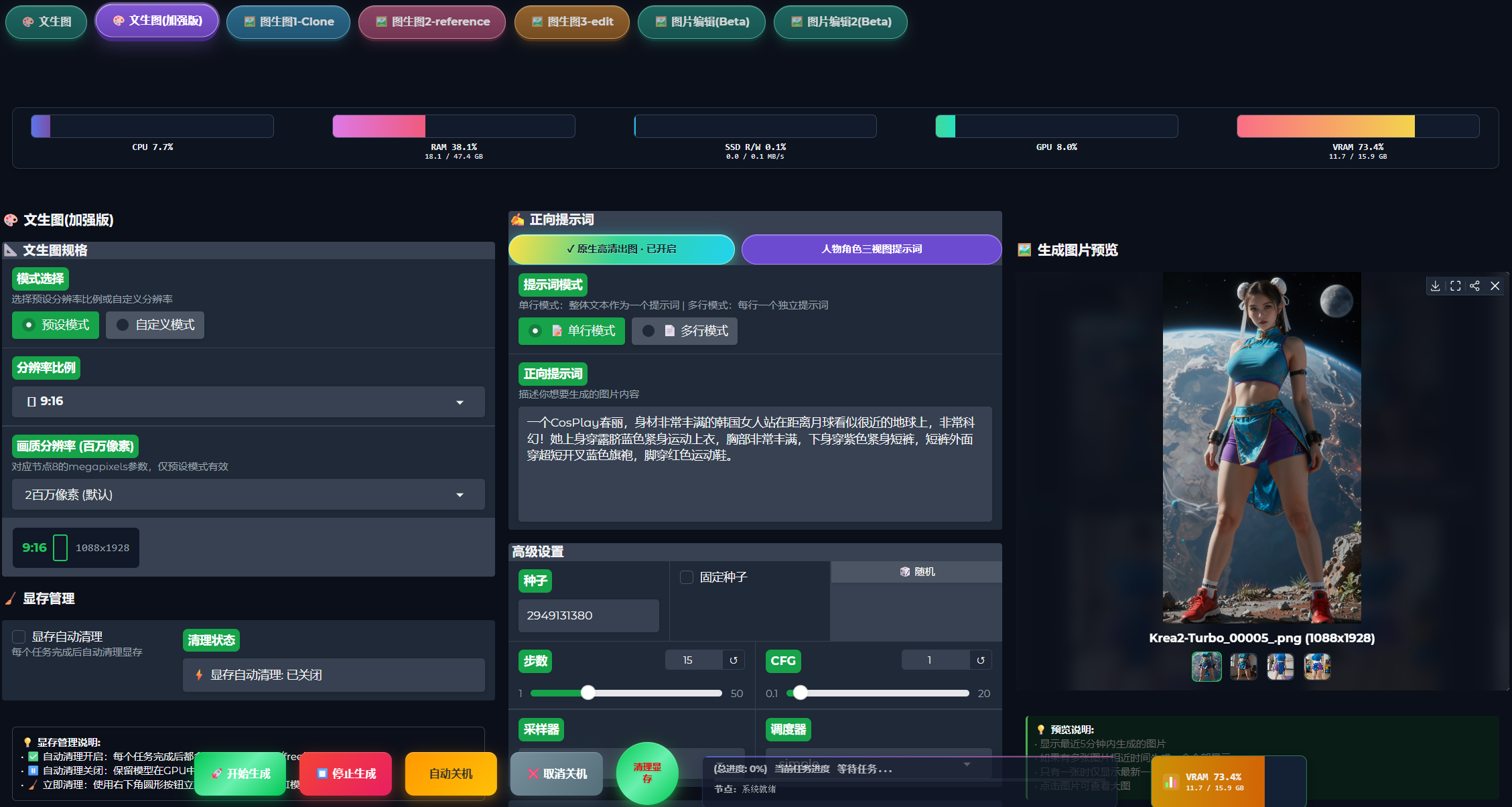Click 开始生成 button
The width and height of the screenshot is (1512, 807).
coord(240,774)
